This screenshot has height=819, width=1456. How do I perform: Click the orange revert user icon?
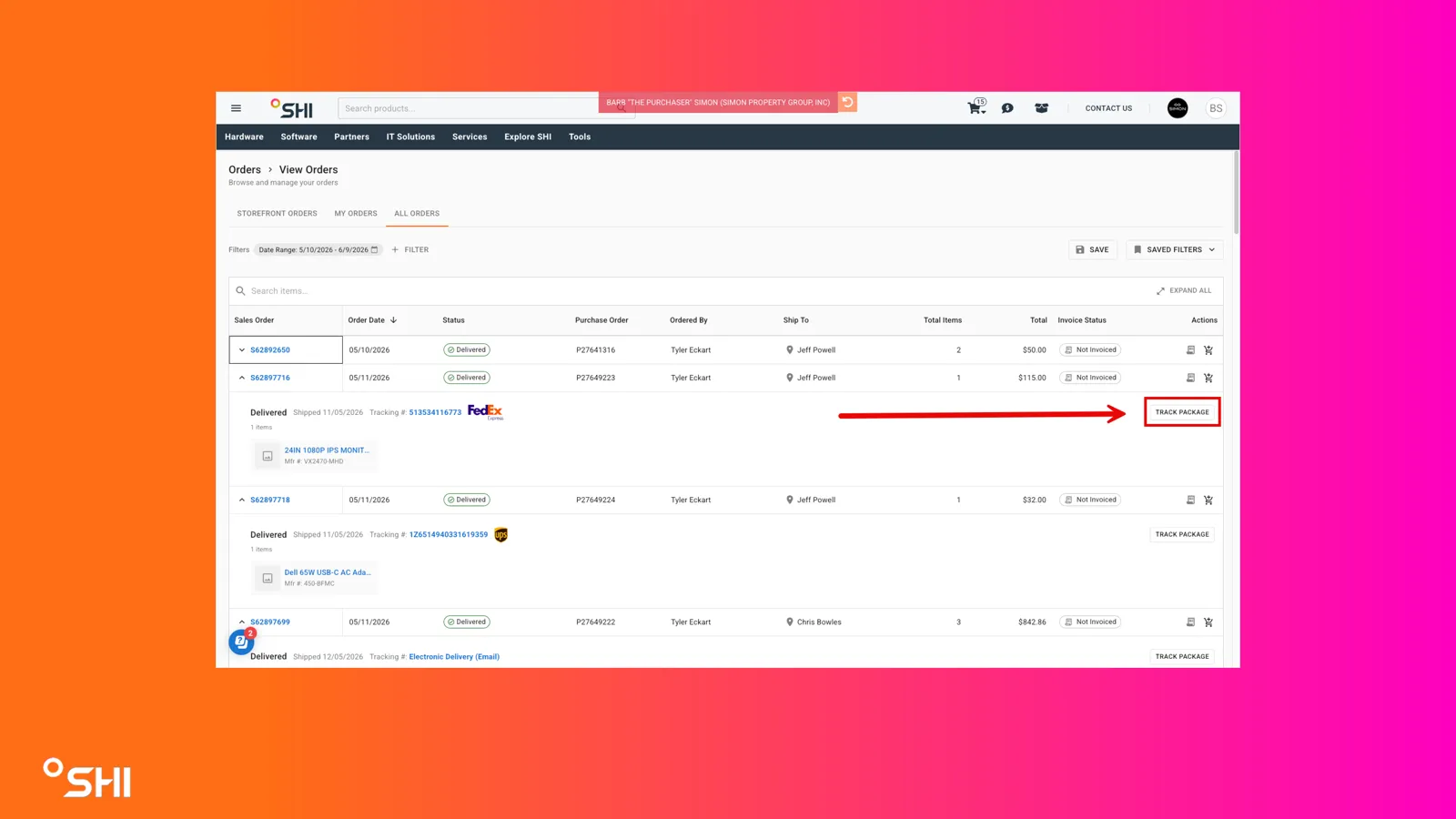click(847, 102)
